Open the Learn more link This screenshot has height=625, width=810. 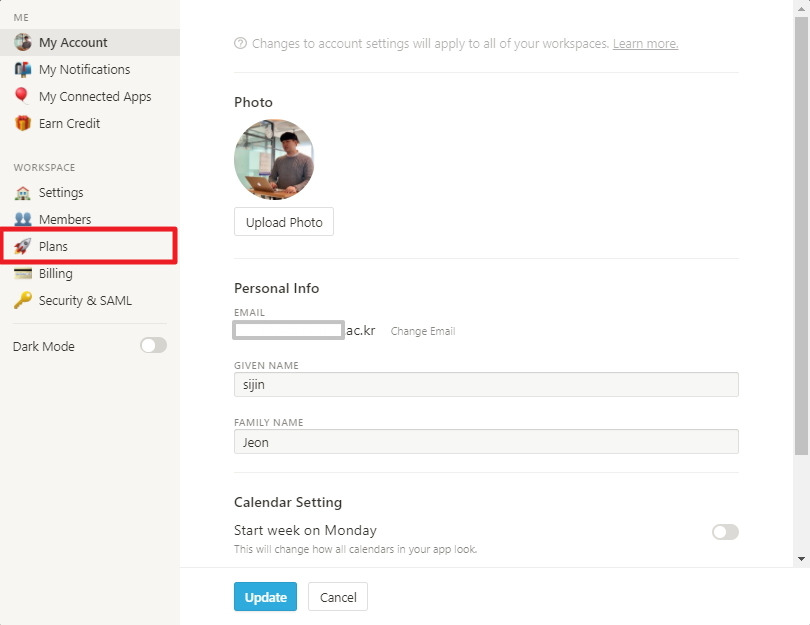(x=645, y=44)
